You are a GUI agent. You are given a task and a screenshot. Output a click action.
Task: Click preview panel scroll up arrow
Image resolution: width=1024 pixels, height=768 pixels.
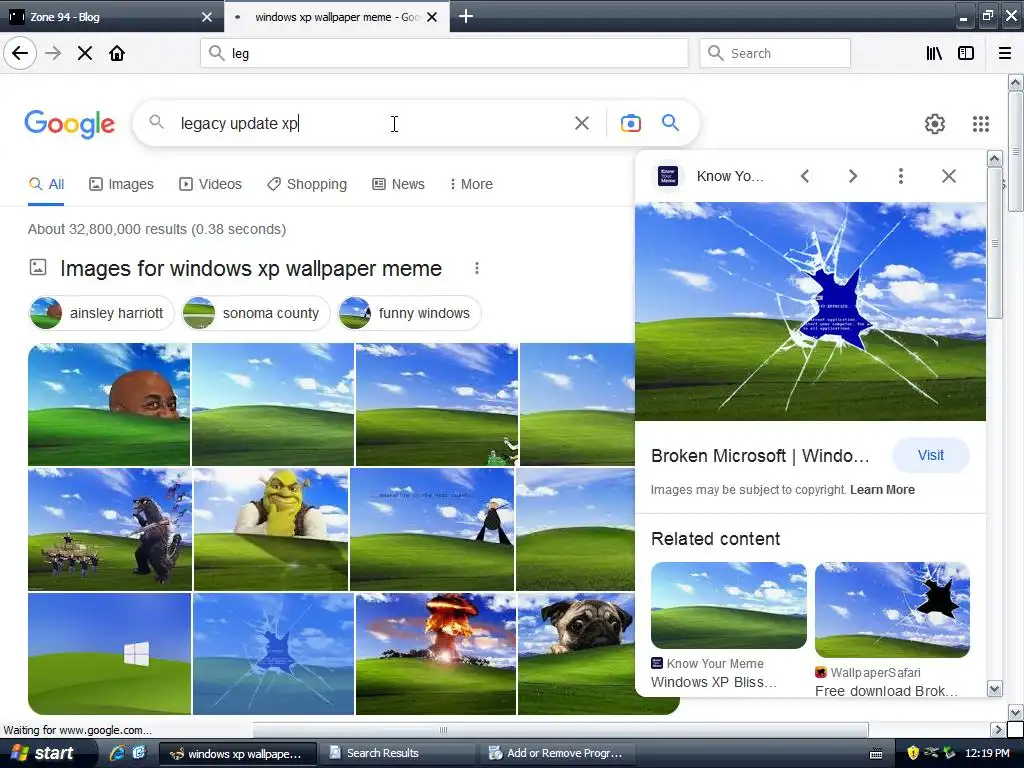click(994, 159)
